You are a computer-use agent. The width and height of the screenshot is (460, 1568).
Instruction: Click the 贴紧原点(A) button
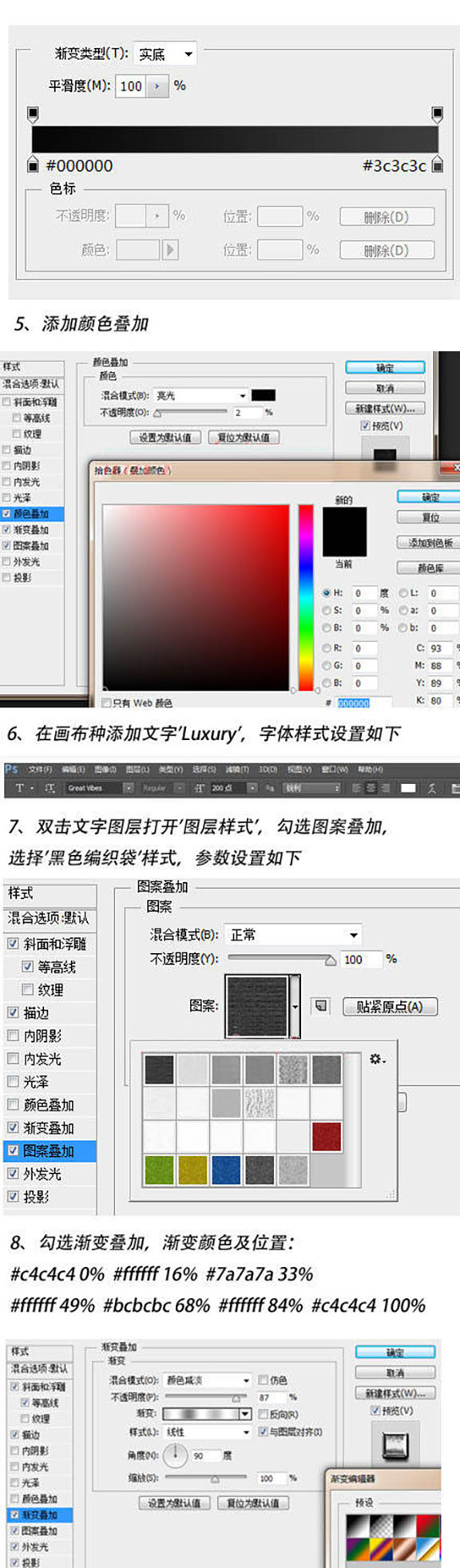coord(391,1006)
